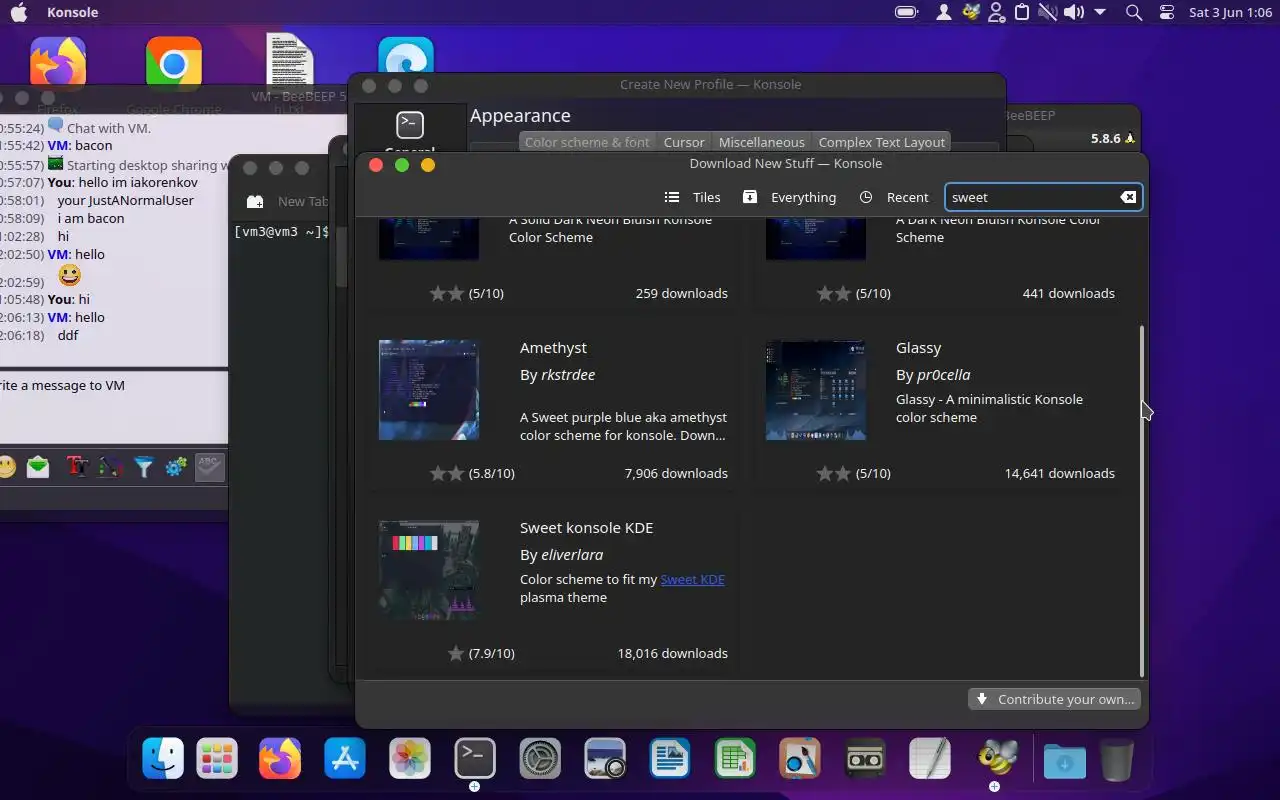Switch to the Cursor tab

684,142
